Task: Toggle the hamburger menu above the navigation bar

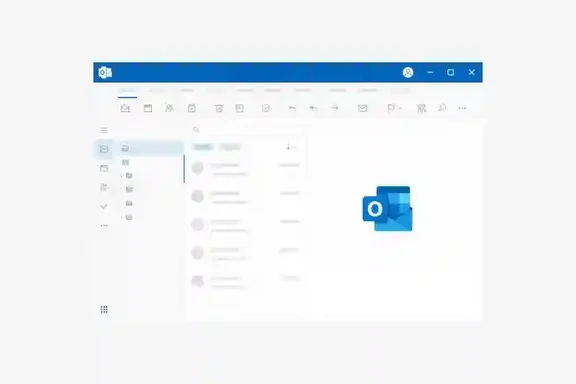Action: 104,130
